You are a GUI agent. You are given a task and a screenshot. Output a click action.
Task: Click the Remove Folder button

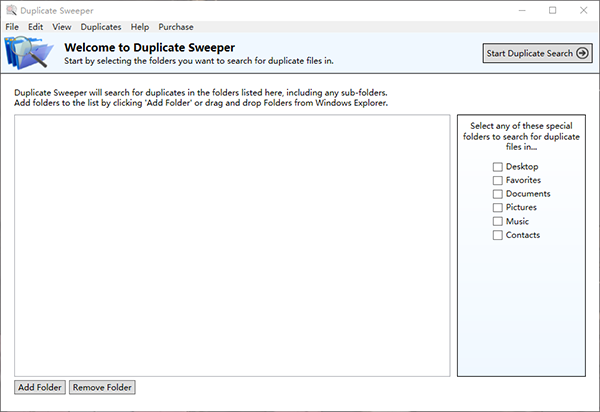point(101,387)
